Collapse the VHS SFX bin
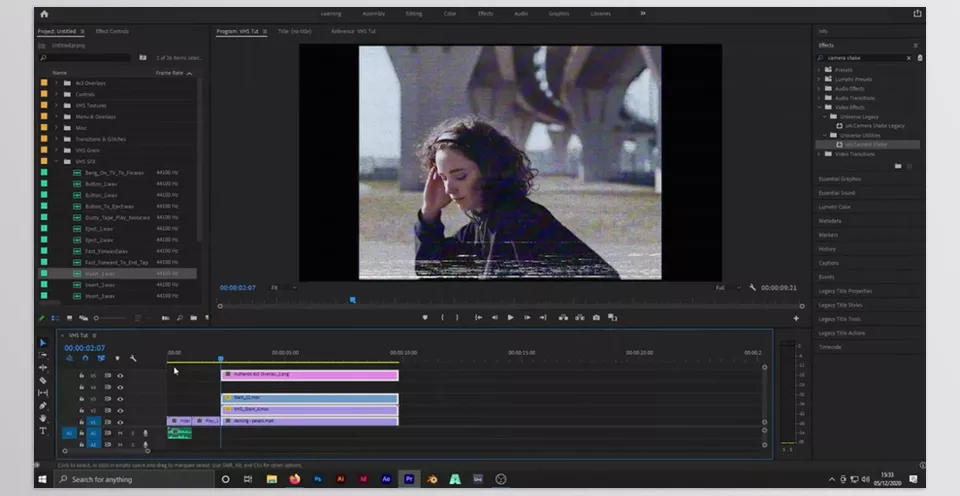Screen dimensions: 960x496 click(56, 162)
